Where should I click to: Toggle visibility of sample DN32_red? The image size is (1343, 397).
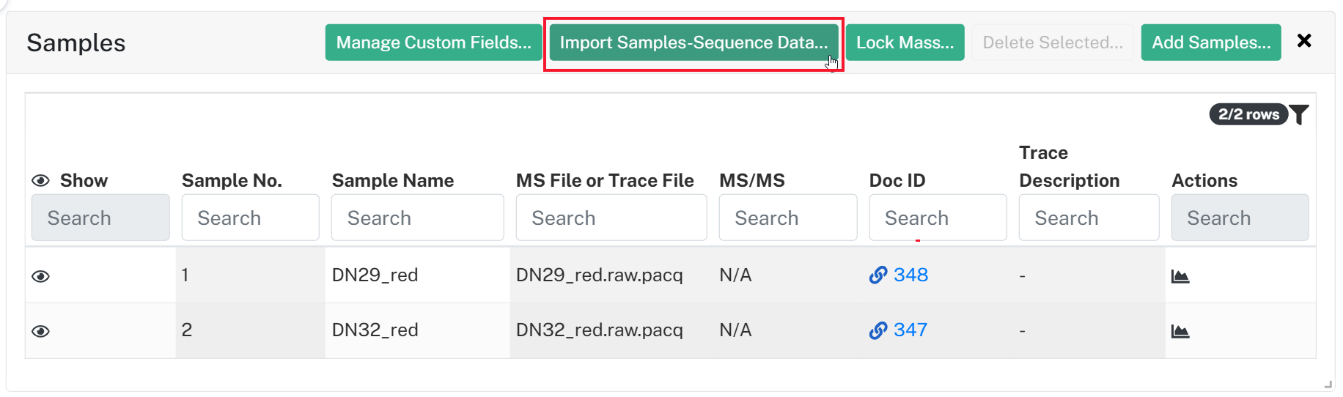[41, 331]
